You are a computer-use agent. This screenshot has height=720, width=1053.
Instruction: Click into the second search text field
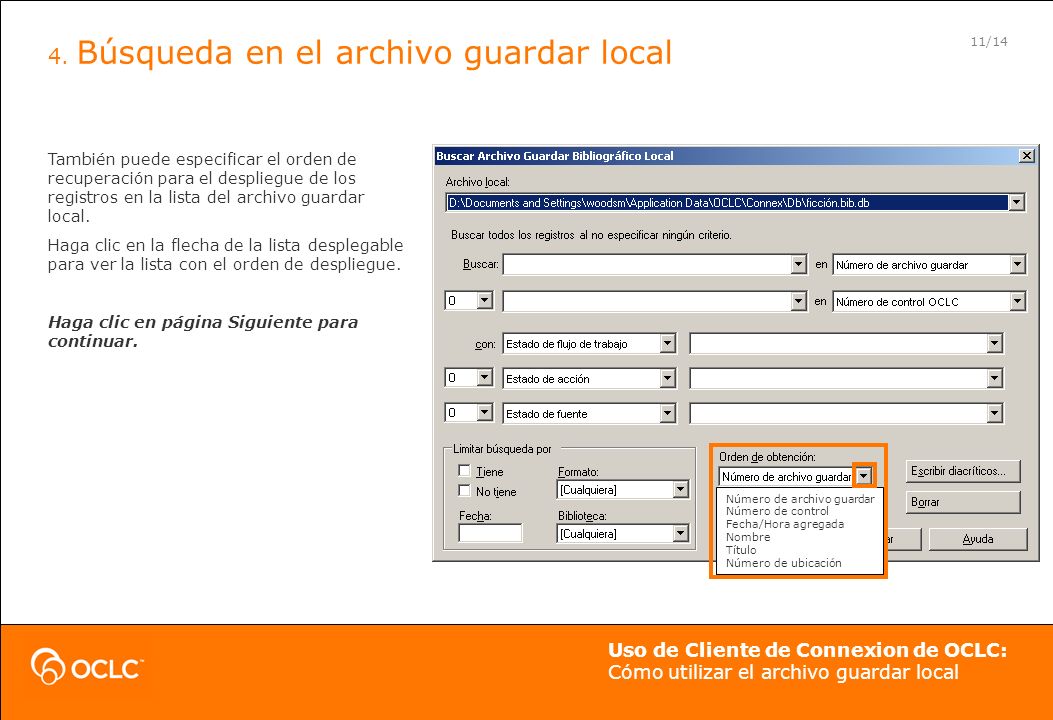[647, 302]
